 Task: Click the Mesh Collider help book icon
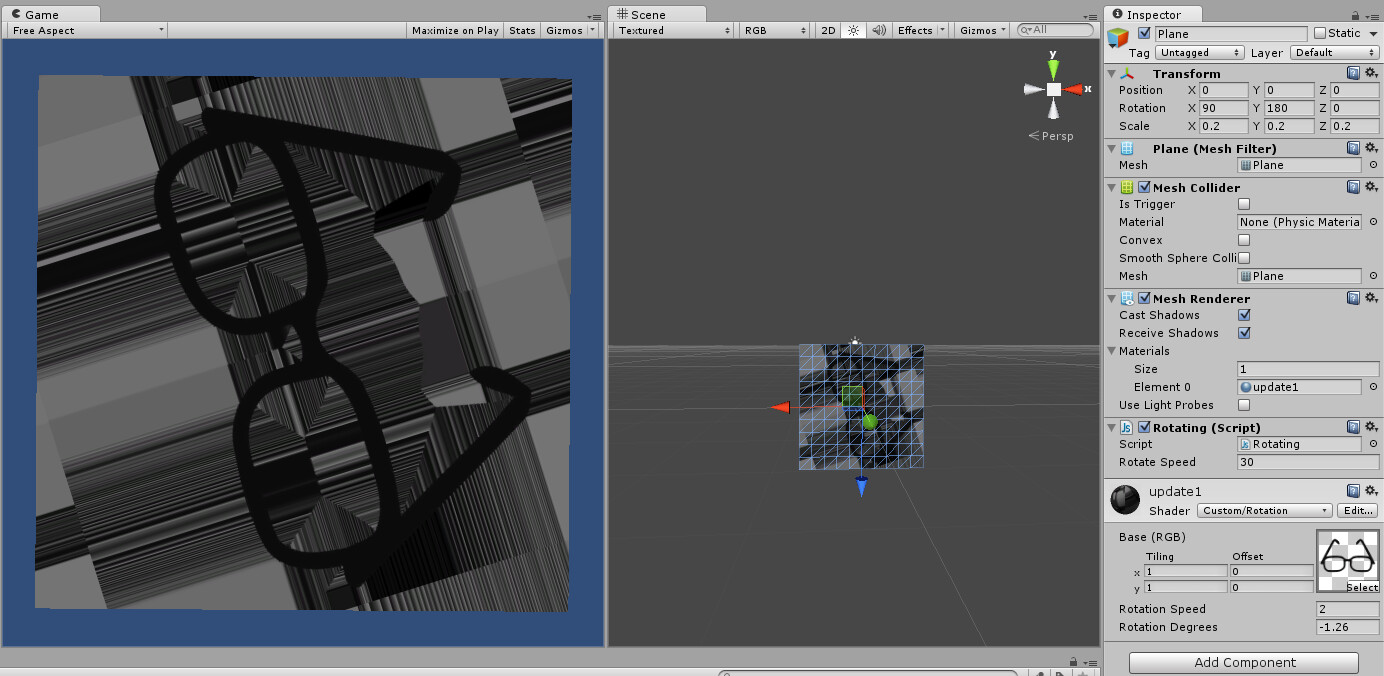coord(1352,187)
